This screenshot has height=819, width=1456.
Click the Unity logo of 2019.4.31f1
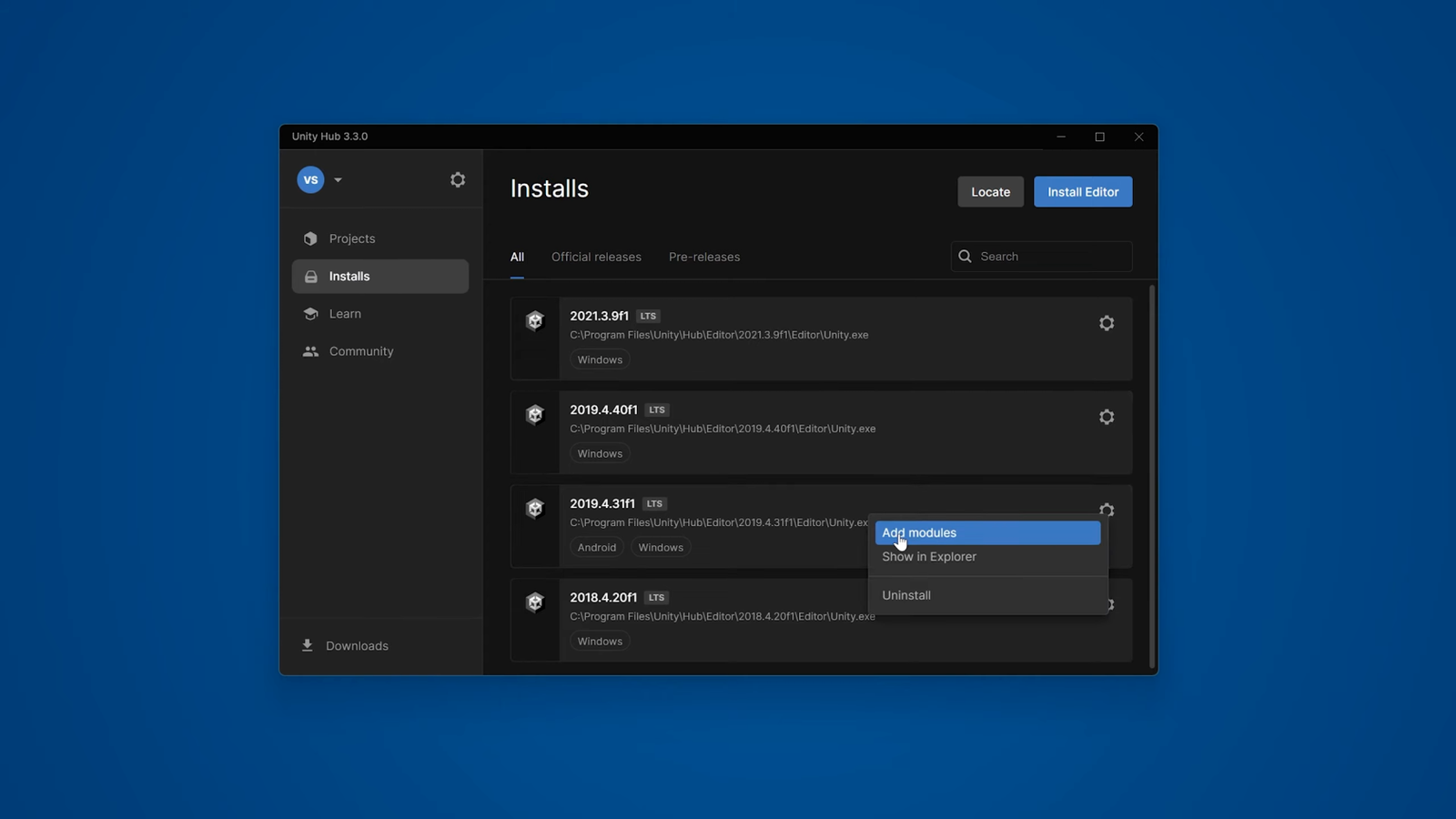click(x=535, y=508)
